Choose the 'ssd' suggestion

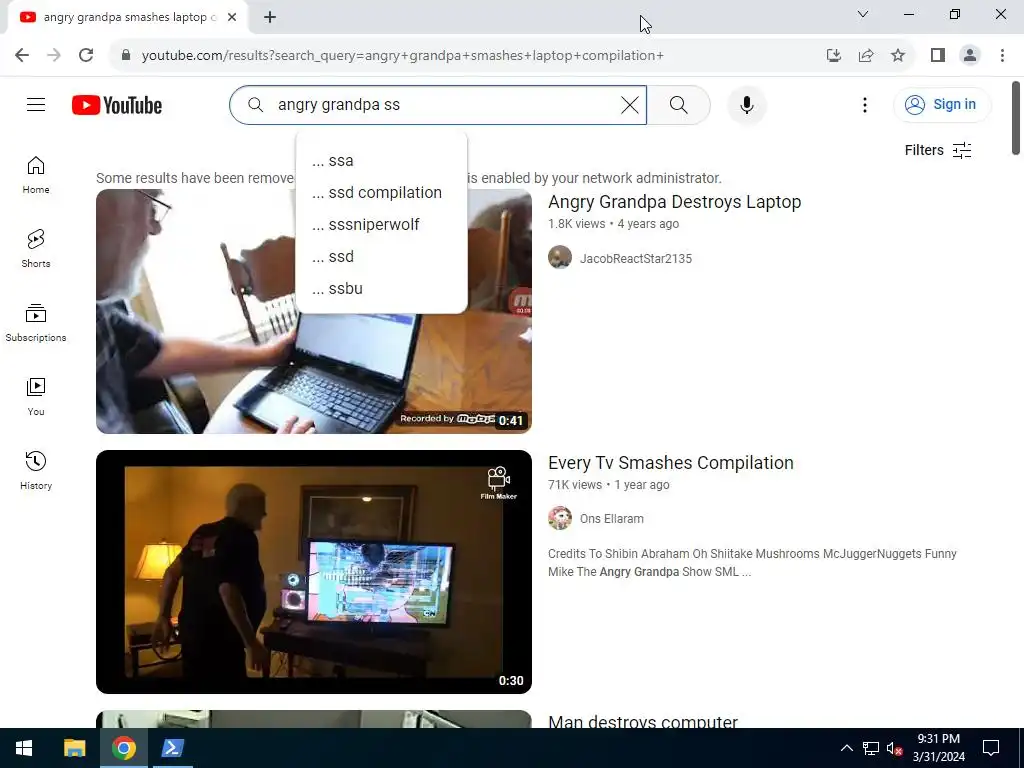pyautogui.click(x=381, y=257)
